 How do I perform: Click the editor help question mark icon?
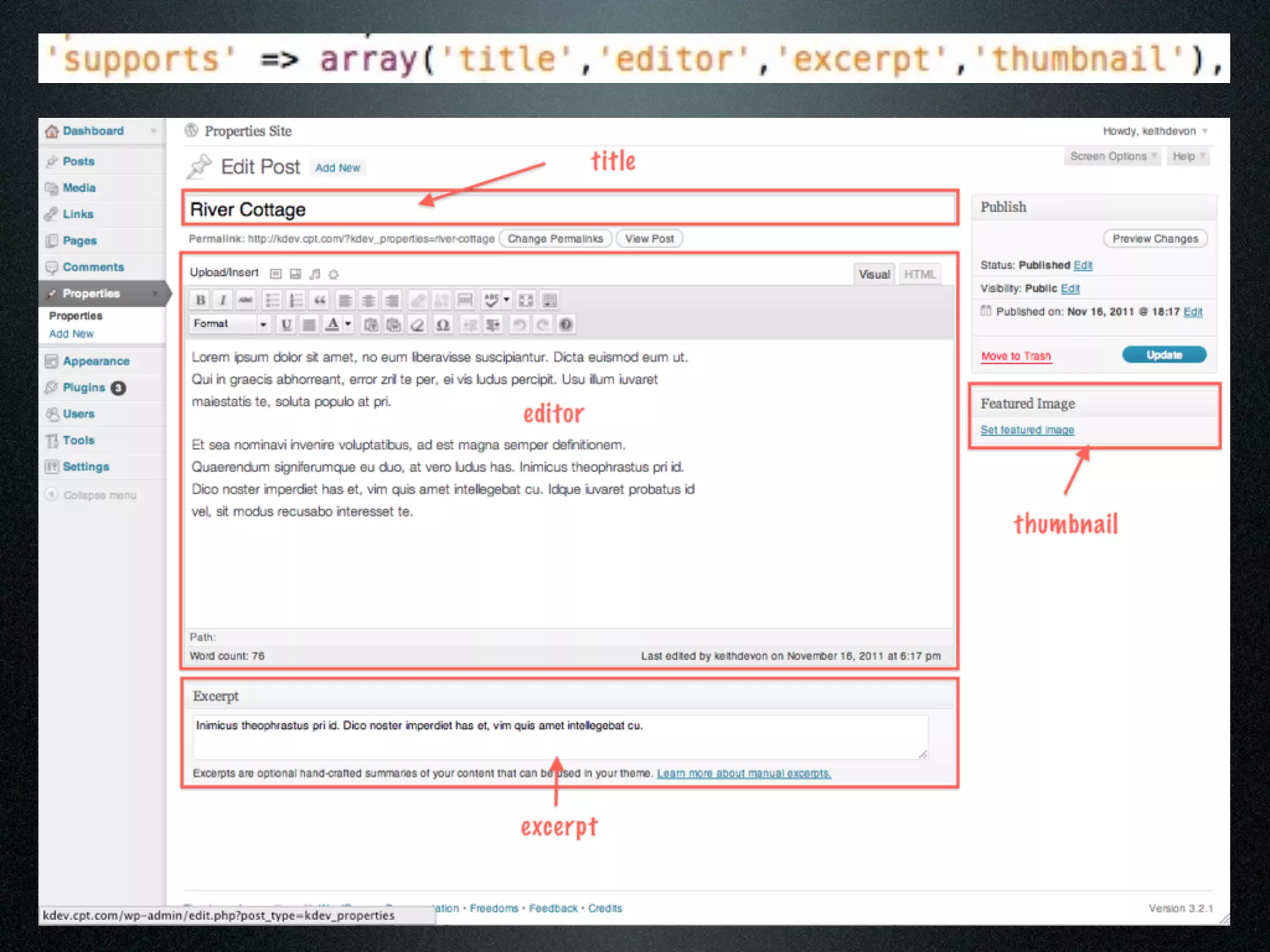pyautogui.click(x=566, y=324)
